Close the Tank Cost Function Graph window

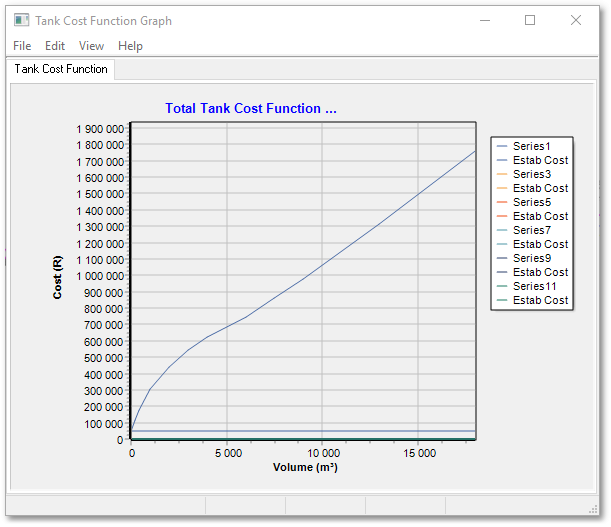click(576, 20)
